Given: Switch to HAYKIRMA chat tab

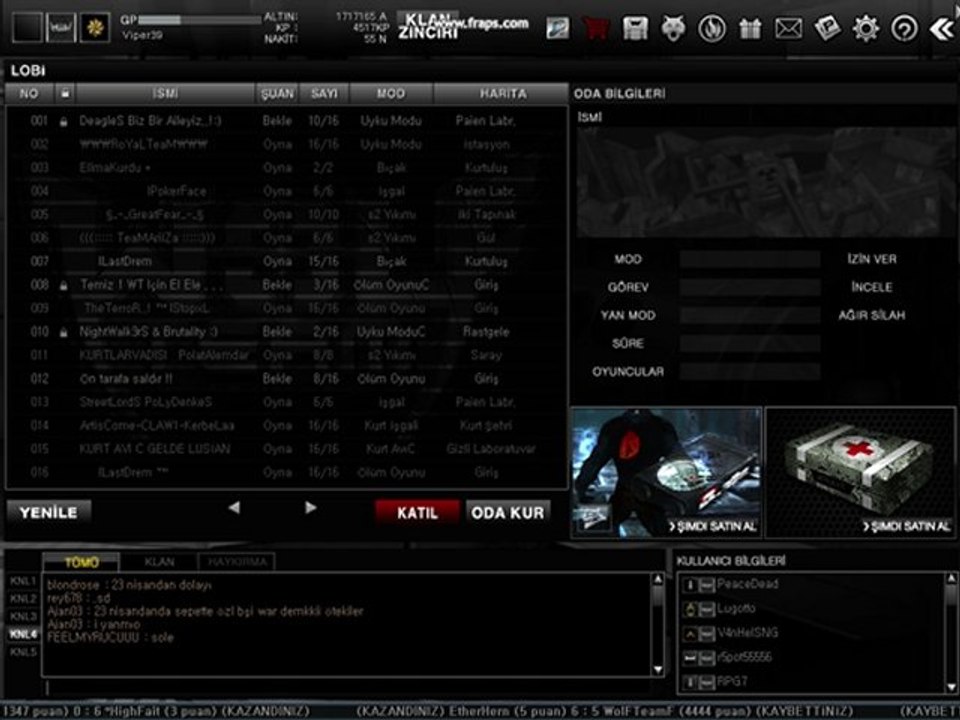Looking at the screenshot, I should click(237, 562).
